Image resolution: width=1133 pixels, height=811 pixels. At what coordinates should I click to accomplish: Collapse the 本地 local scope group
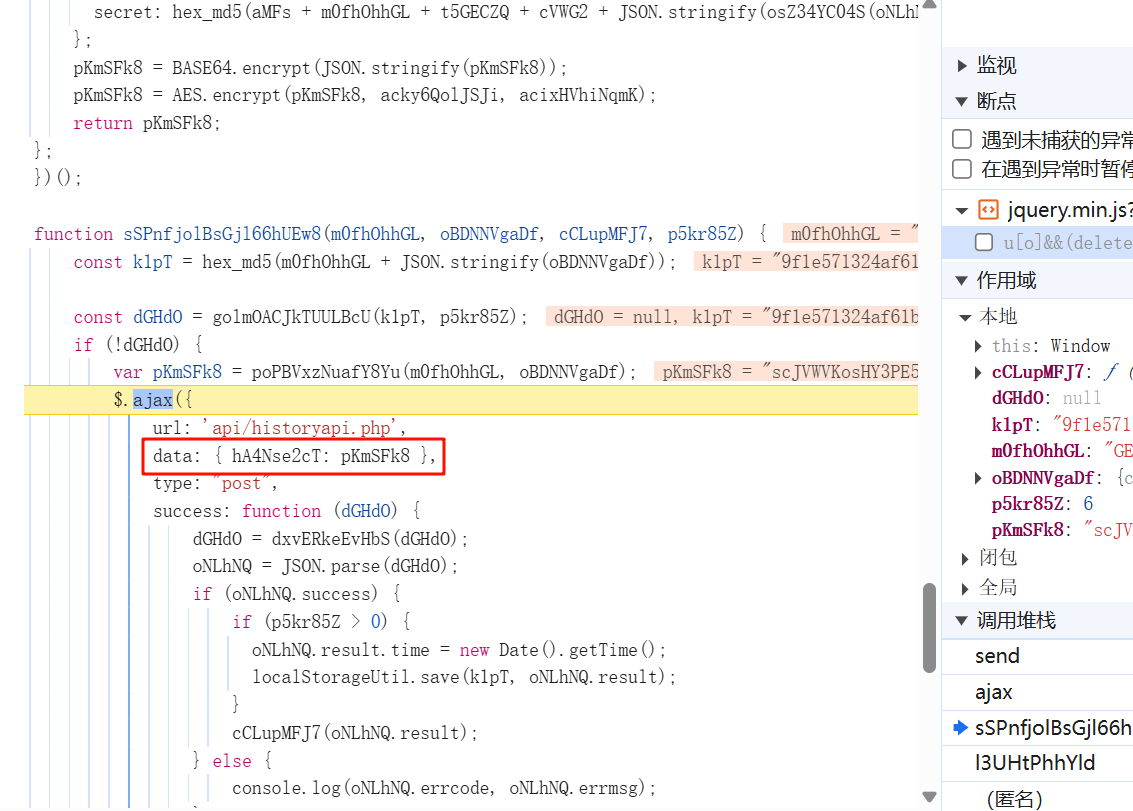tap(965, 317)
